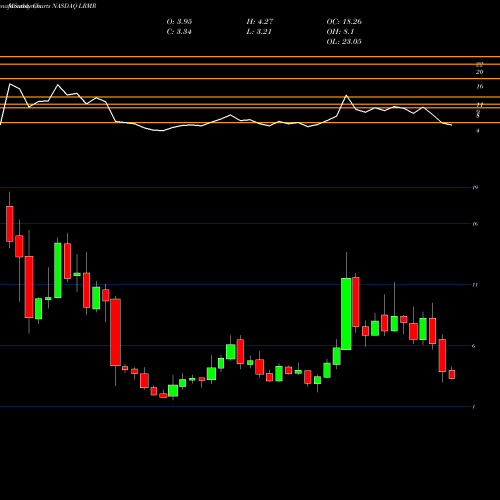Select the low value L: 3.21
The height and width of the screenshot is (500, 500).
[259, 32]
